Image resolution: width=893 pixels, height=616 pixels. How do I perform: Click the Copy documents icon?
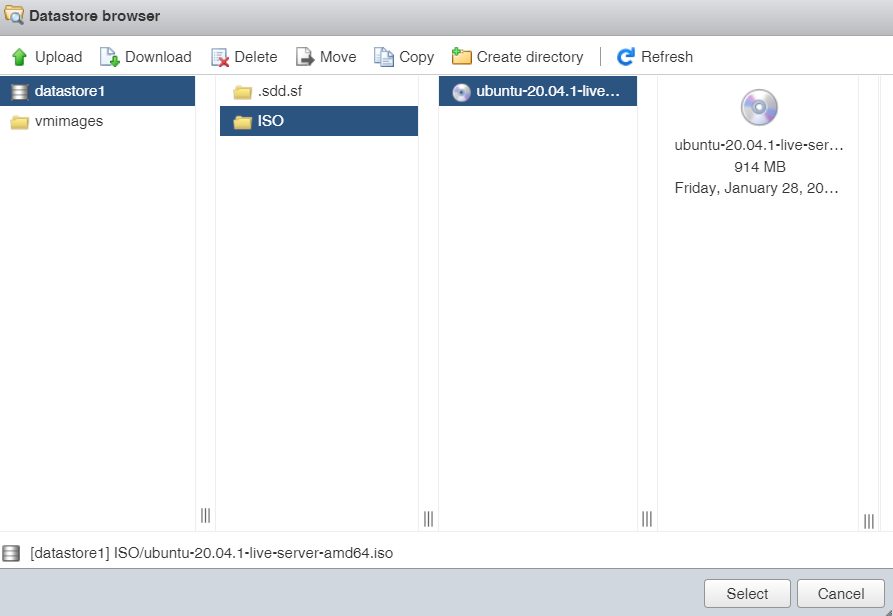click(x=384, y=57)
